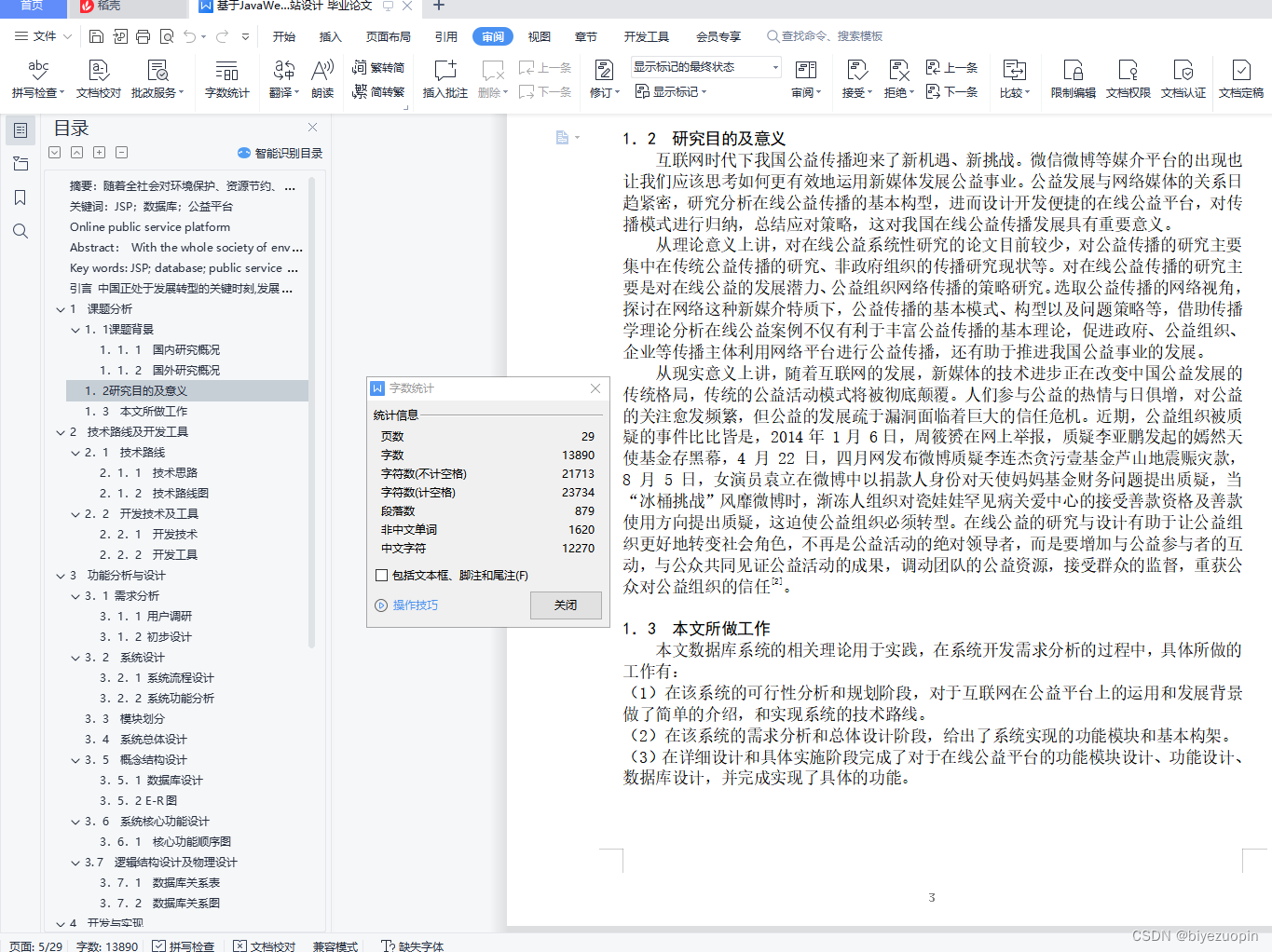The height and width of the screenshot is (952, 1272).
Task: Click the save icon in quick toolbar
Action: (x=97, y=36)
